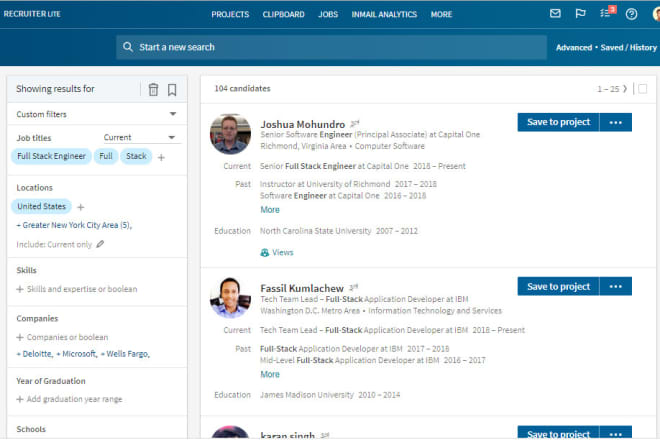
Task: Open the Jobs menu
Action: 328,14
